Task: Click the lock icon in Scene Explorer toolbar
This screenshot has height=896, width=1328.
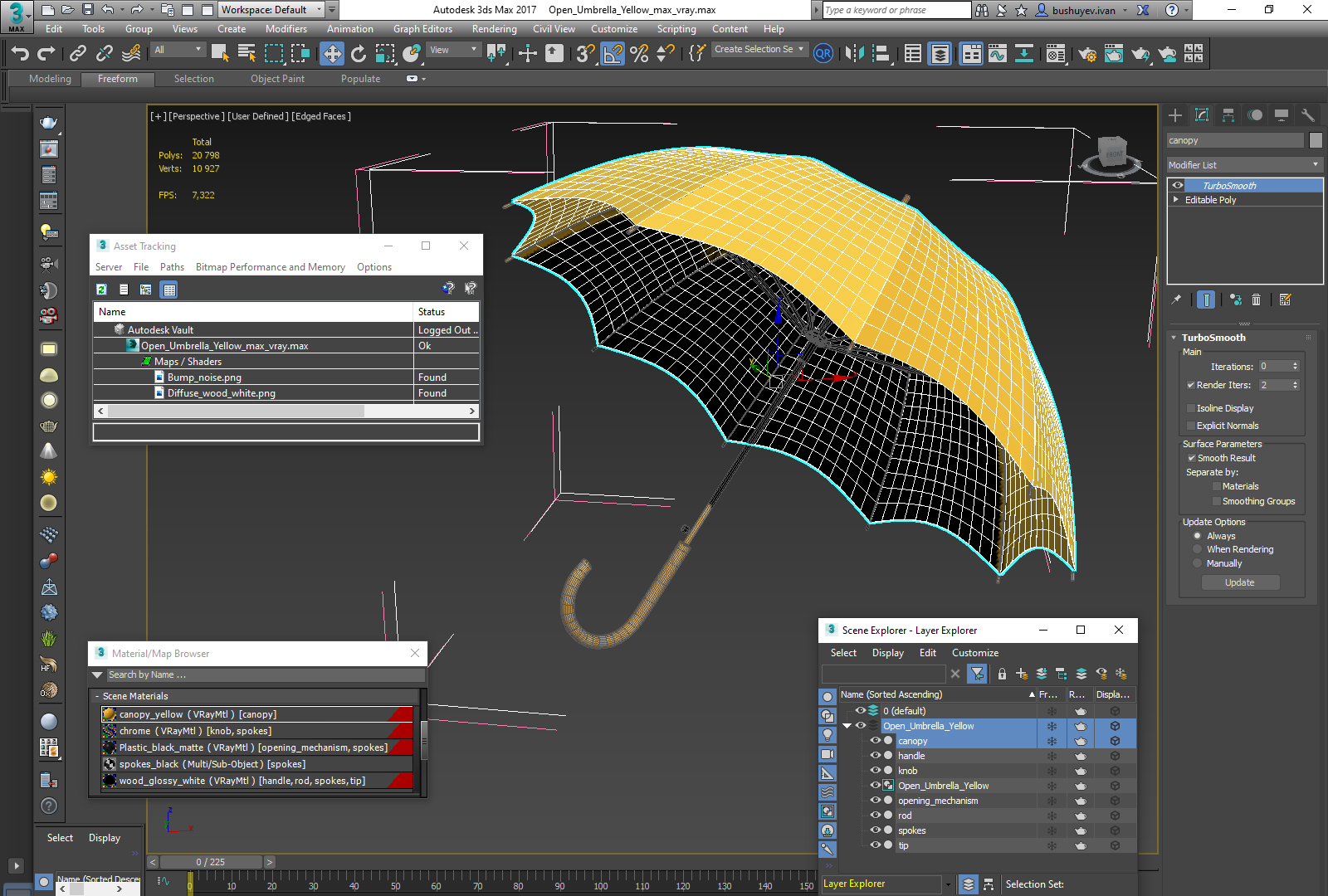Action: tap(1002, 674)
